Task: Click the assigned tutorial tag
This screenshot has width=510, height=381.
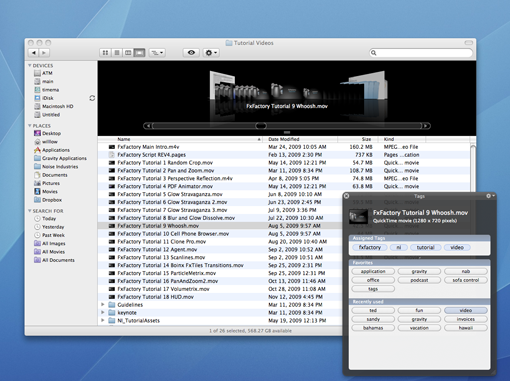Action: (x=426, y=247)
